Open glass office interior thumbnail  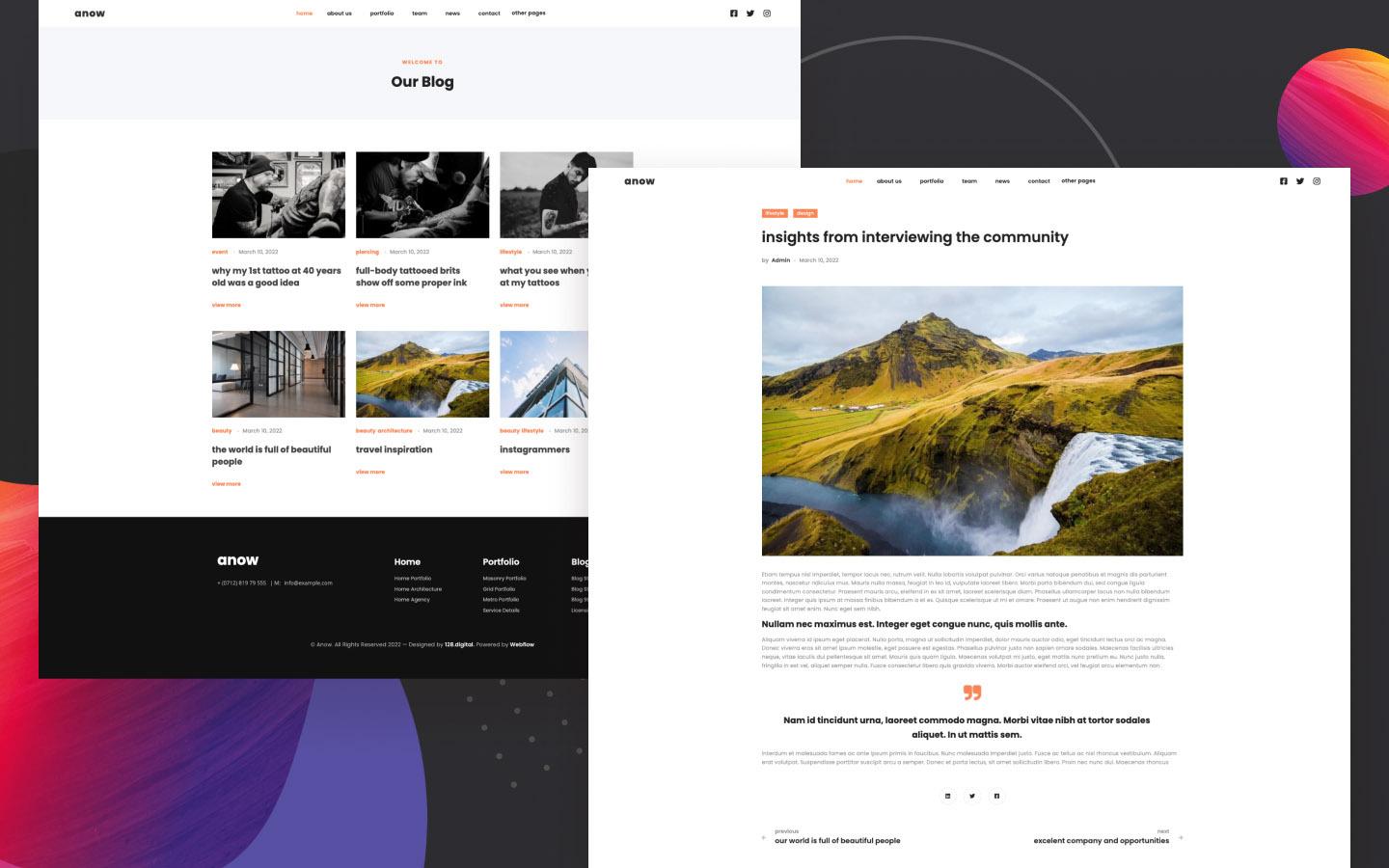pos(279,374)
